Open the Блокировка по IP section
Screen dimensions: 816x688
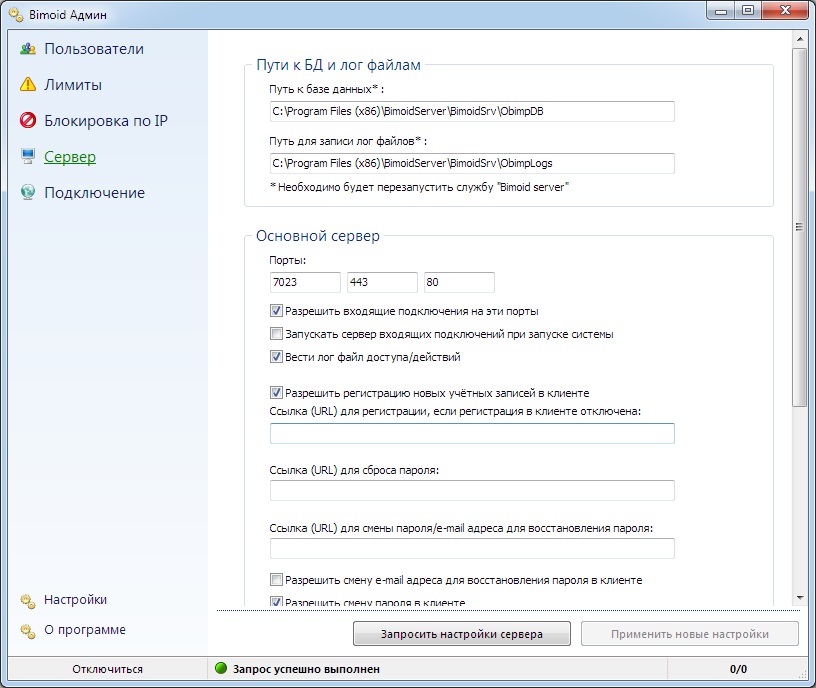[x=106, y=121]
